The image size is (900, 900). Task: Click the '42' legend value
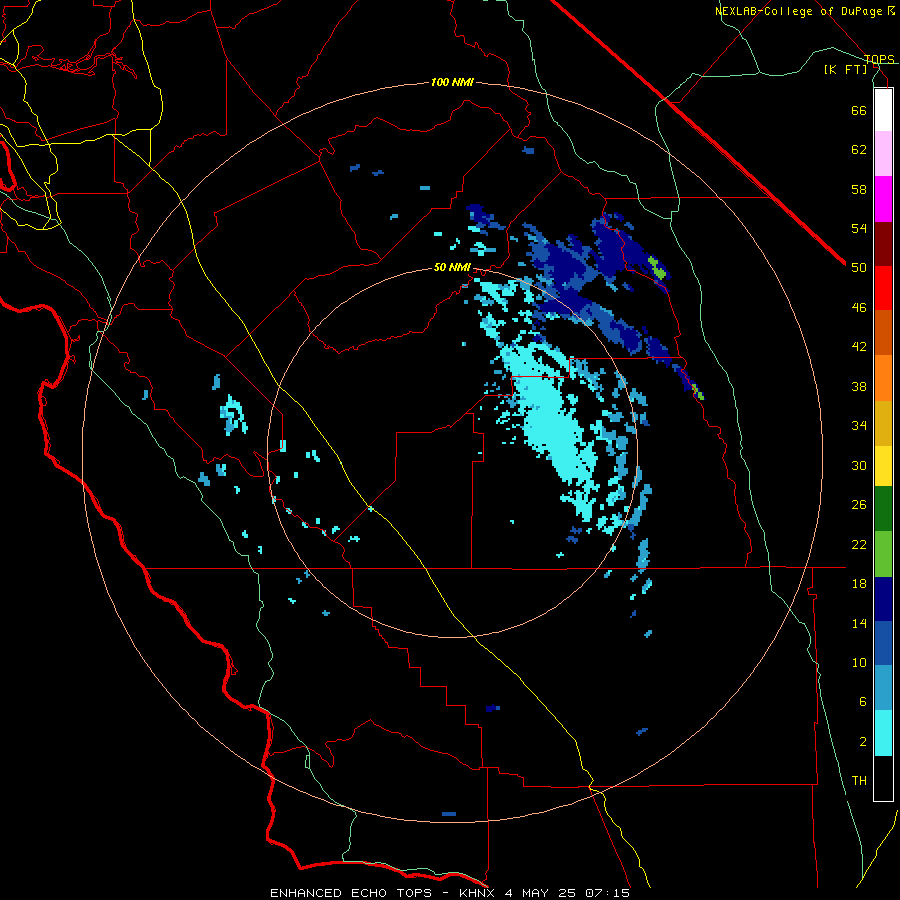pyautogui.click(x=859, y=347)
